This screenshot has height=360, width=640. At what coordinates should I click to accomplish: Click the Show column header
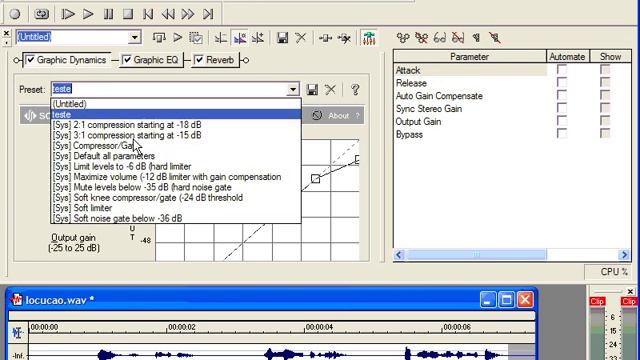(611, 57)
